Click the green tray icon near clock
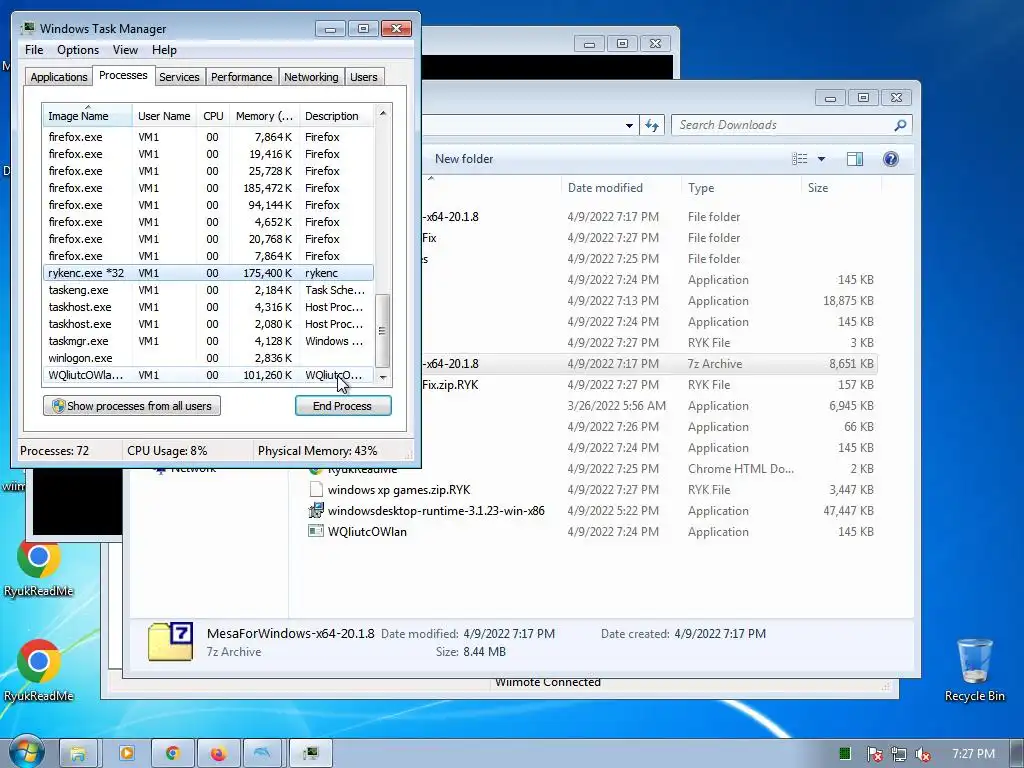This screenshot has width=1024, height=768. [845, 754]
